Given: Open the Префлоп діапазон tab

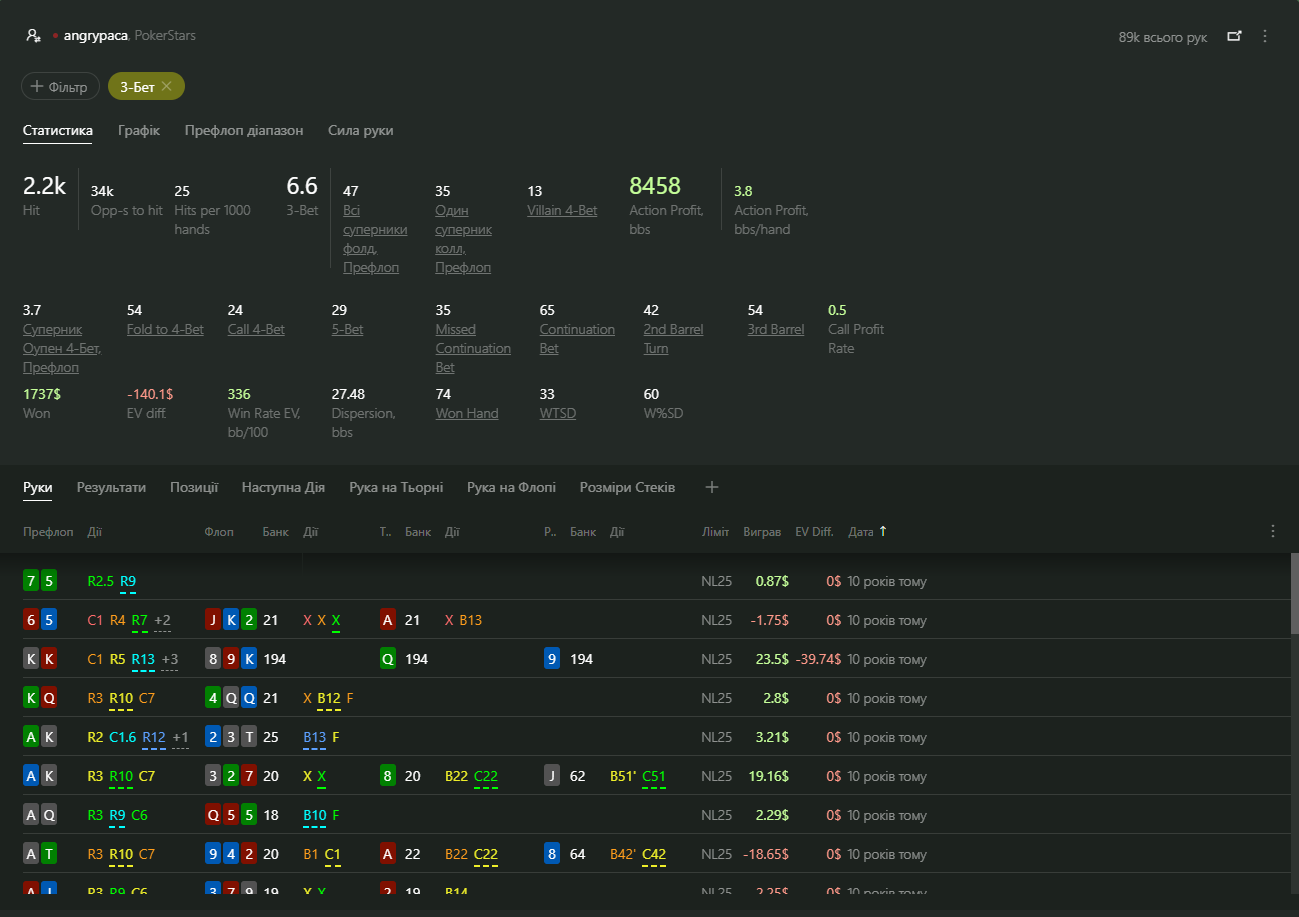Looking at the screenshot, I should click(x=244, y=130).
